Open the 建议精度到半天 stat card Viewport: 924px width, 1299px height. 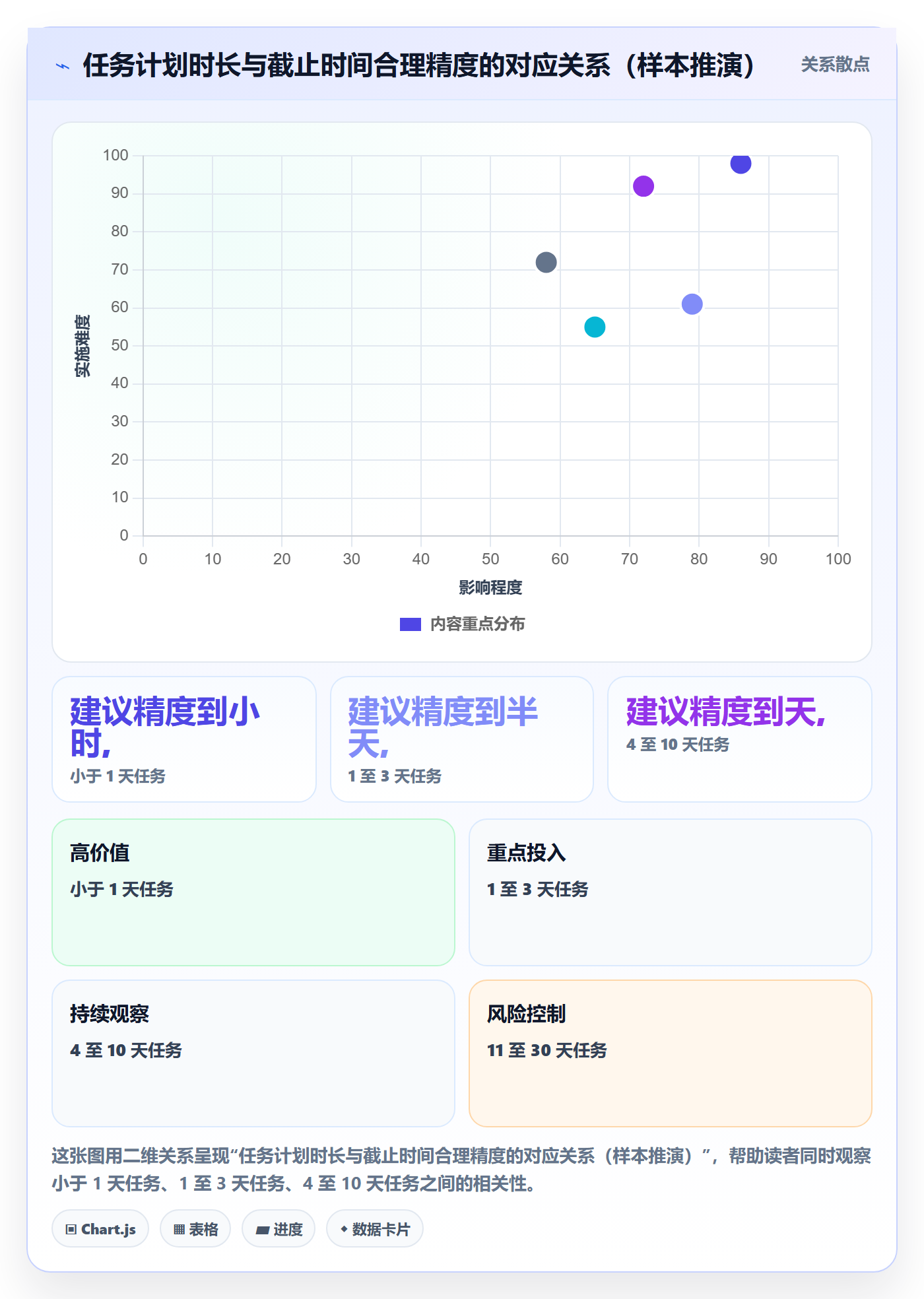(462, 739)
